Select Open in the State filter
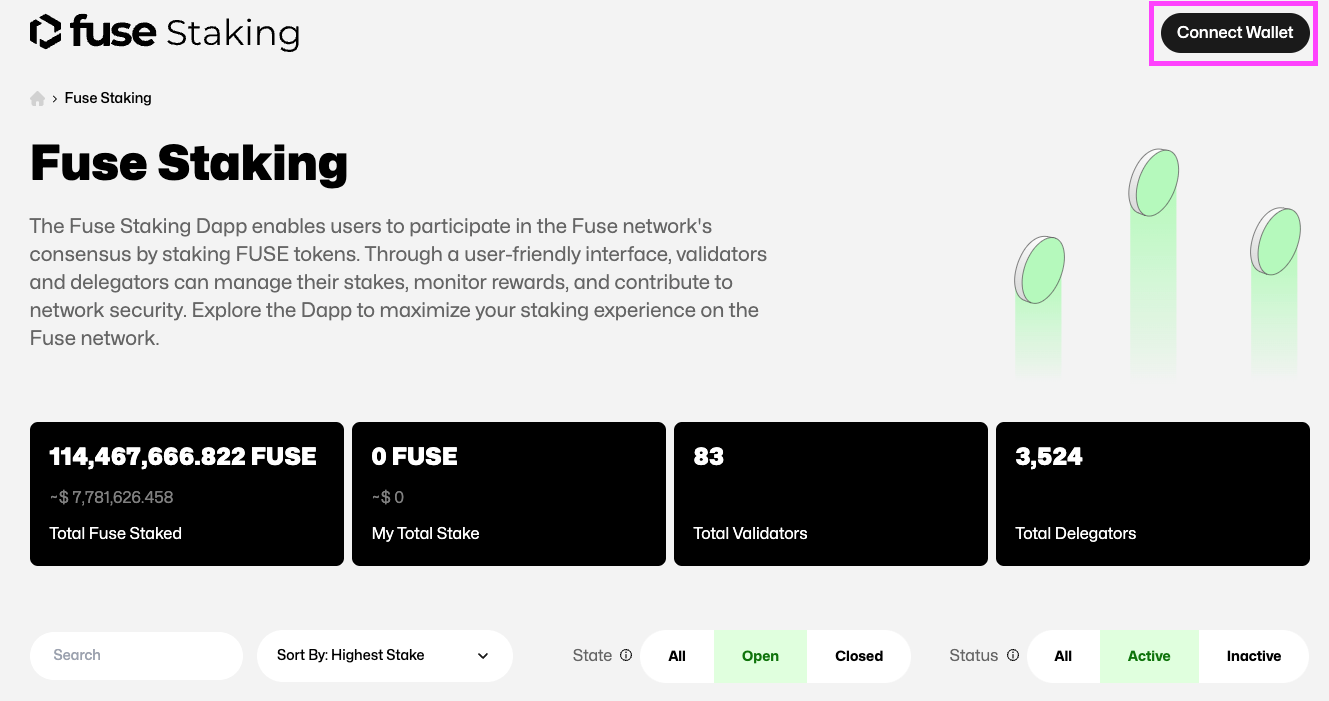Image resolution: width=1329 pixels, height=701 pixels. [x=760, y=656]
